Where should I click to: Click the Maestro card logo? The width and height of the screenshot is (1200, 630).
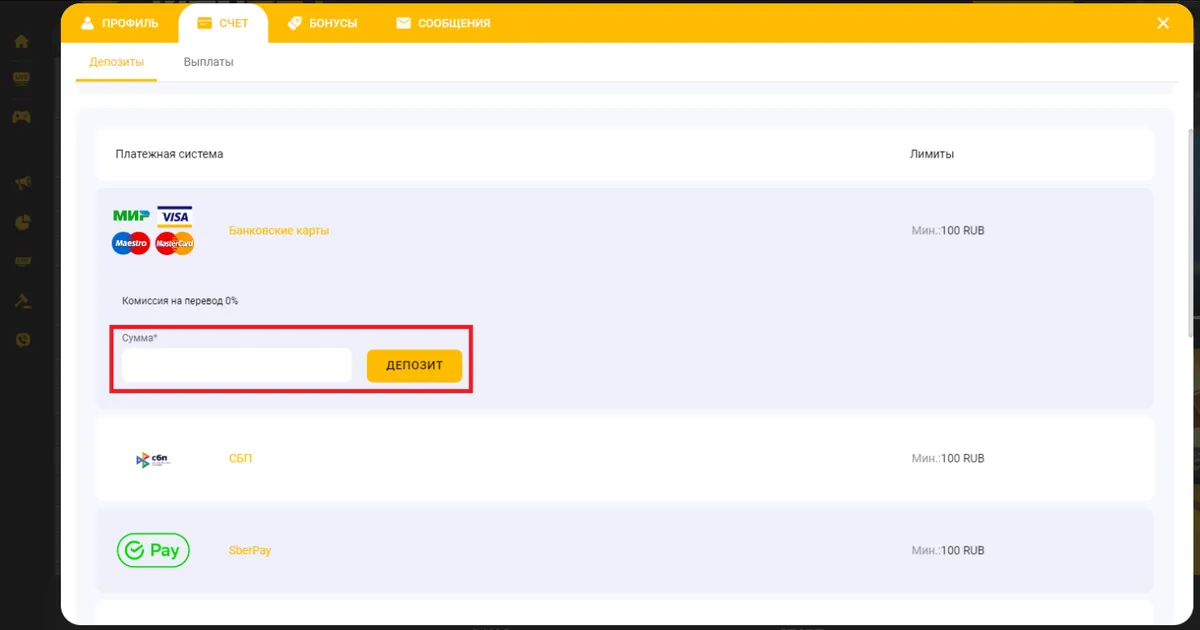[x=131, y=243]
